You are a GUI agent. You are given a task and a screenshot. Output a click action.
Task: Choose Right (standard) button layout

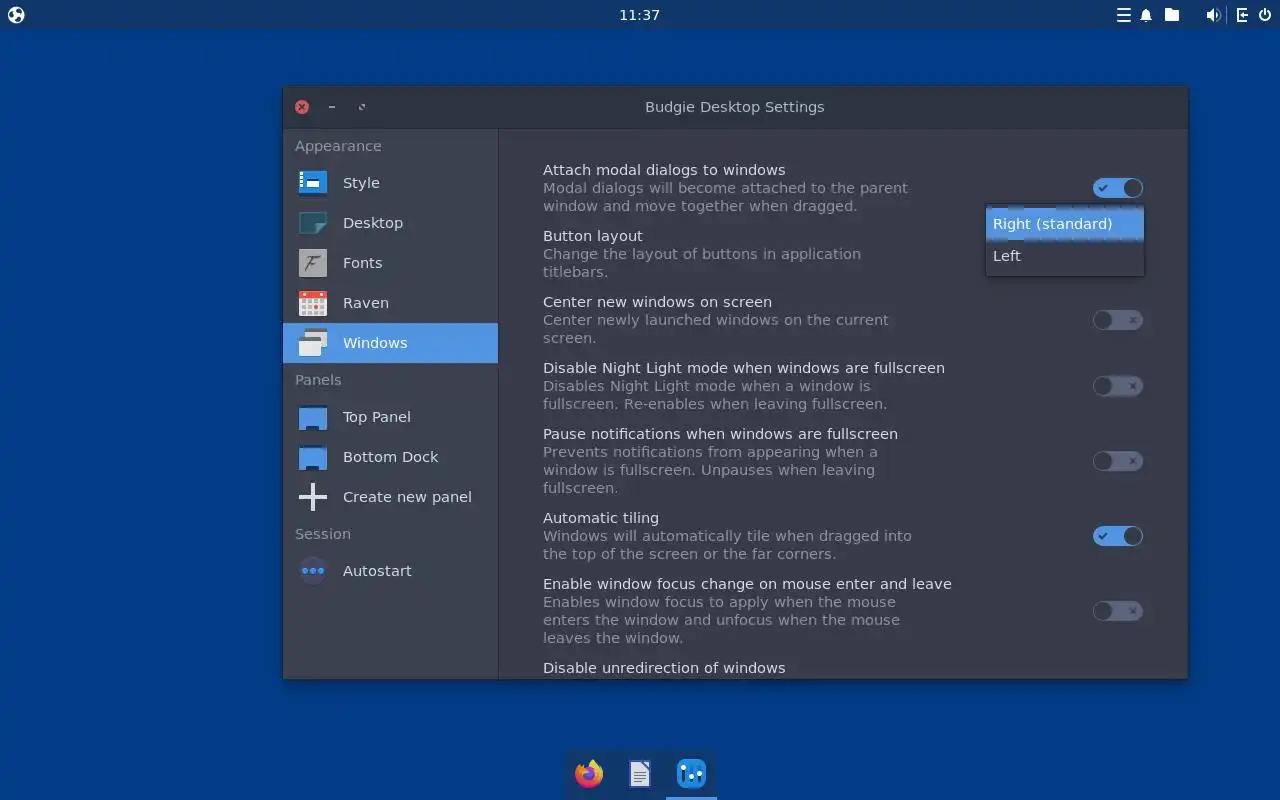pos(1065,224)
